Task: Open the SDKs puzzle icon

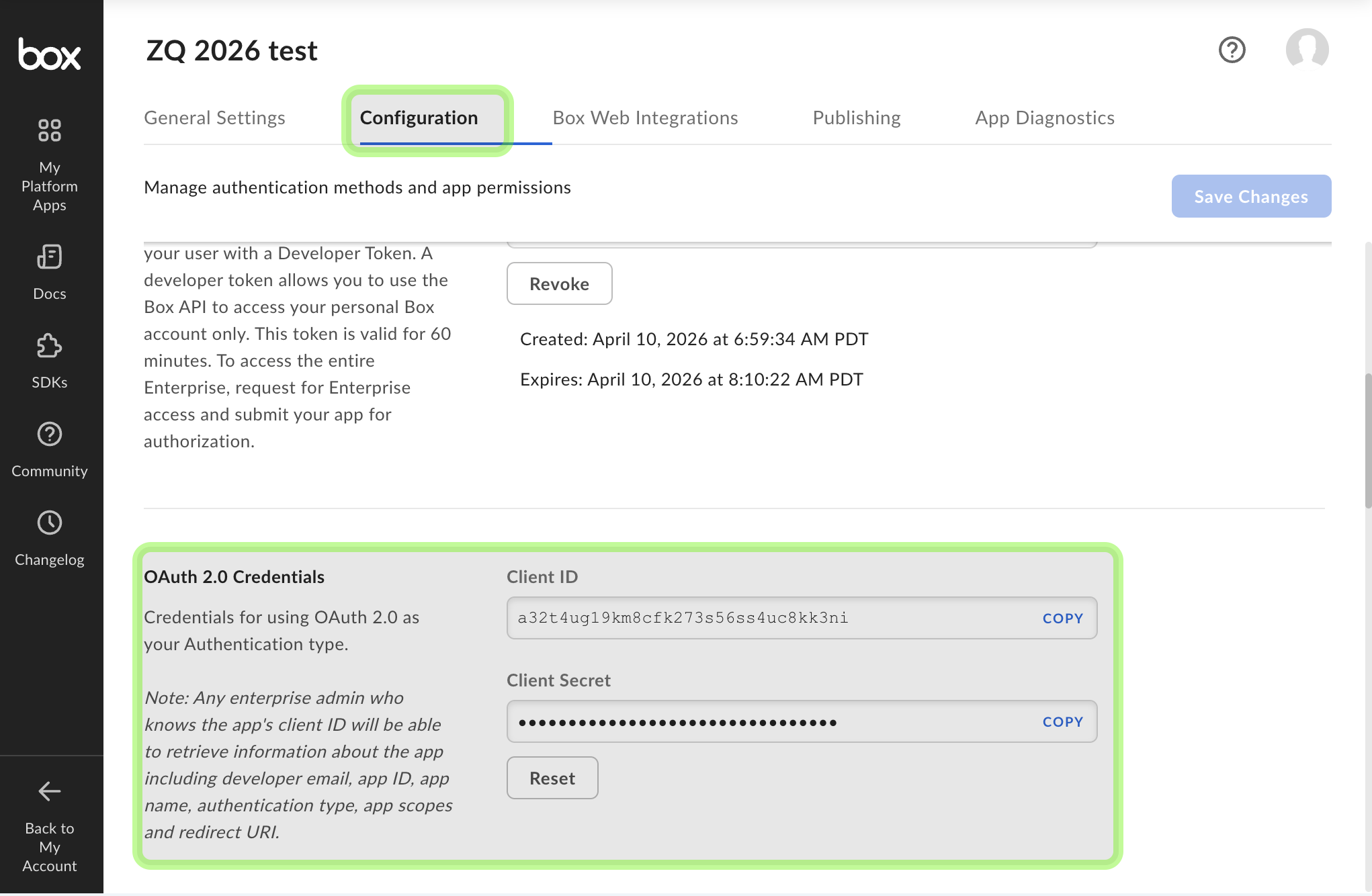Action: pos(50,346)
